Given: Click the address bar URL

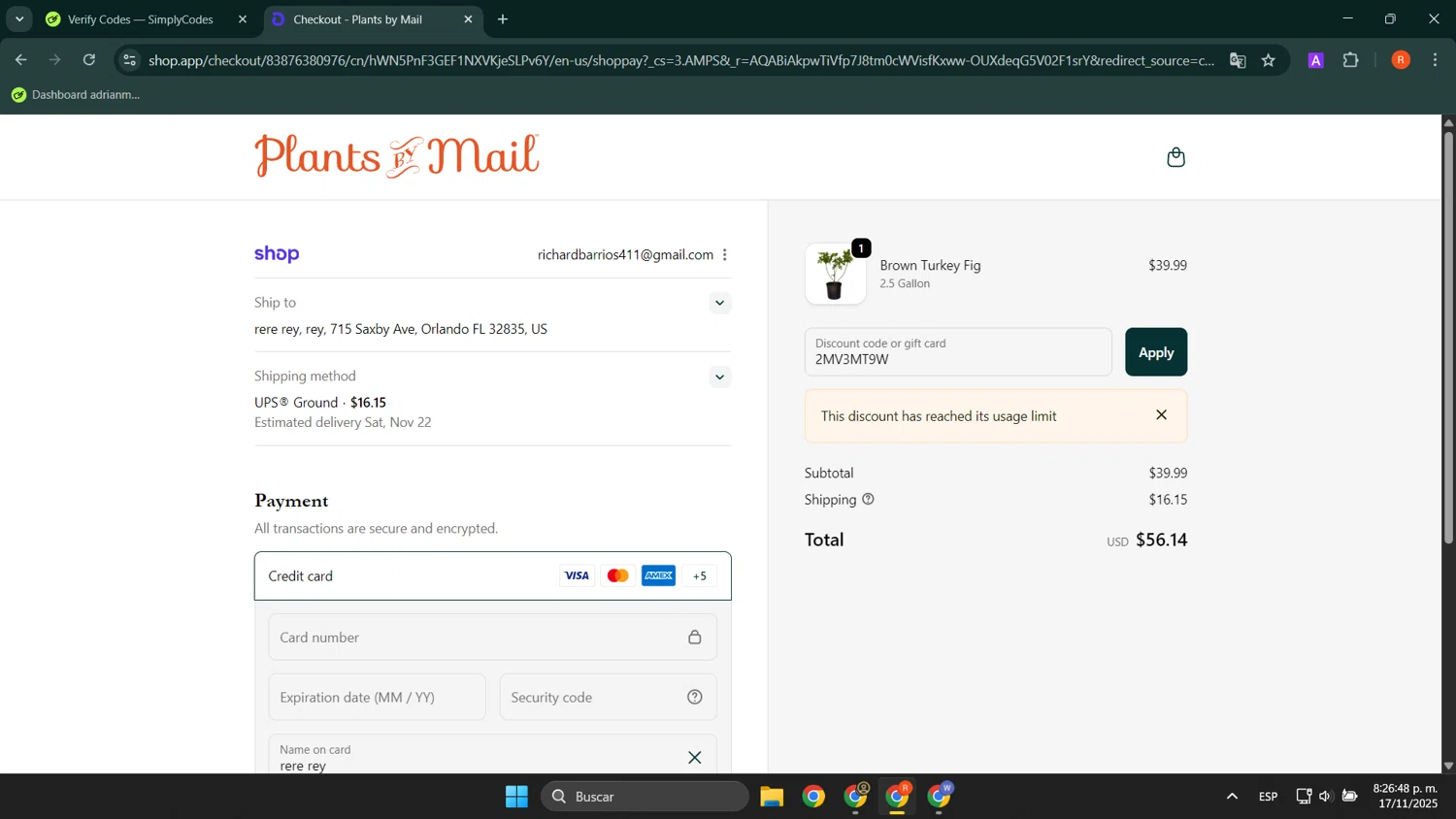Looking at the screenshot, I should point(681,60).
